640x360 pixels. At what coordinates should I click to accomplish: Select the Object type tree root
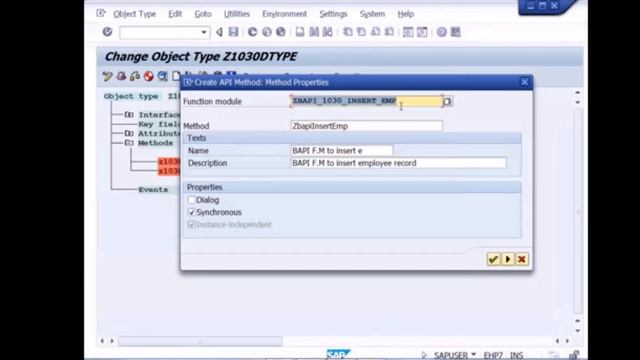coord(131,96)
